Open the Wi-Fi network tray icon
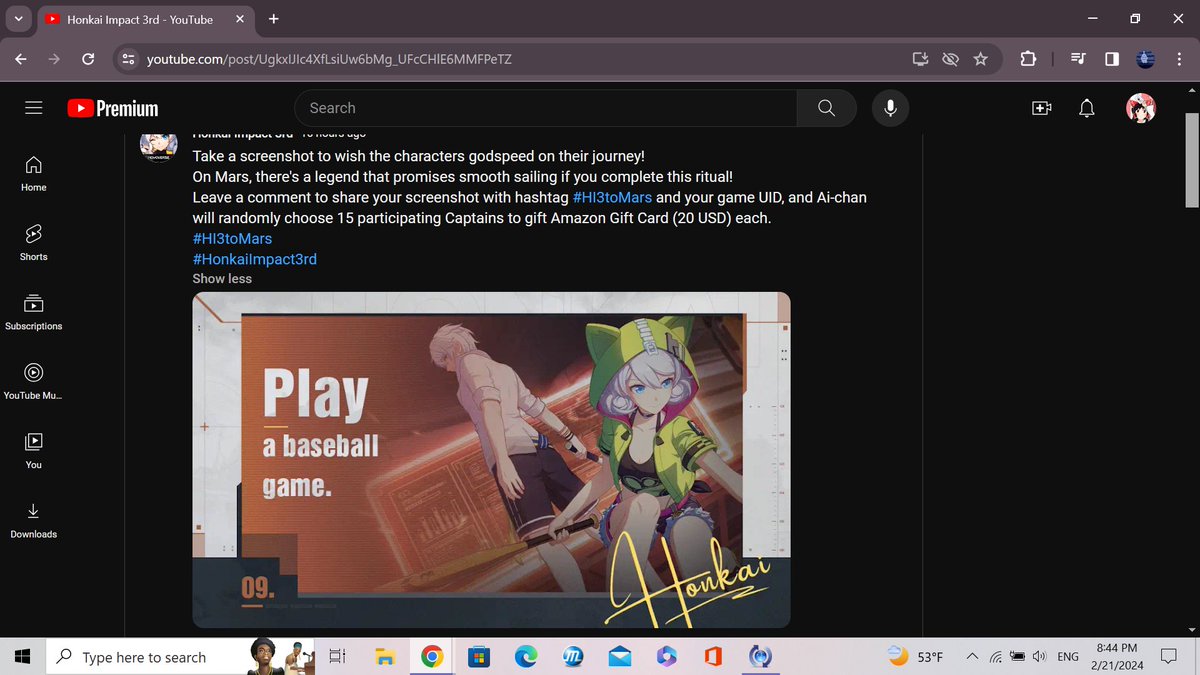The width and height of the screenshot is (1200, 675). point(995,657)
